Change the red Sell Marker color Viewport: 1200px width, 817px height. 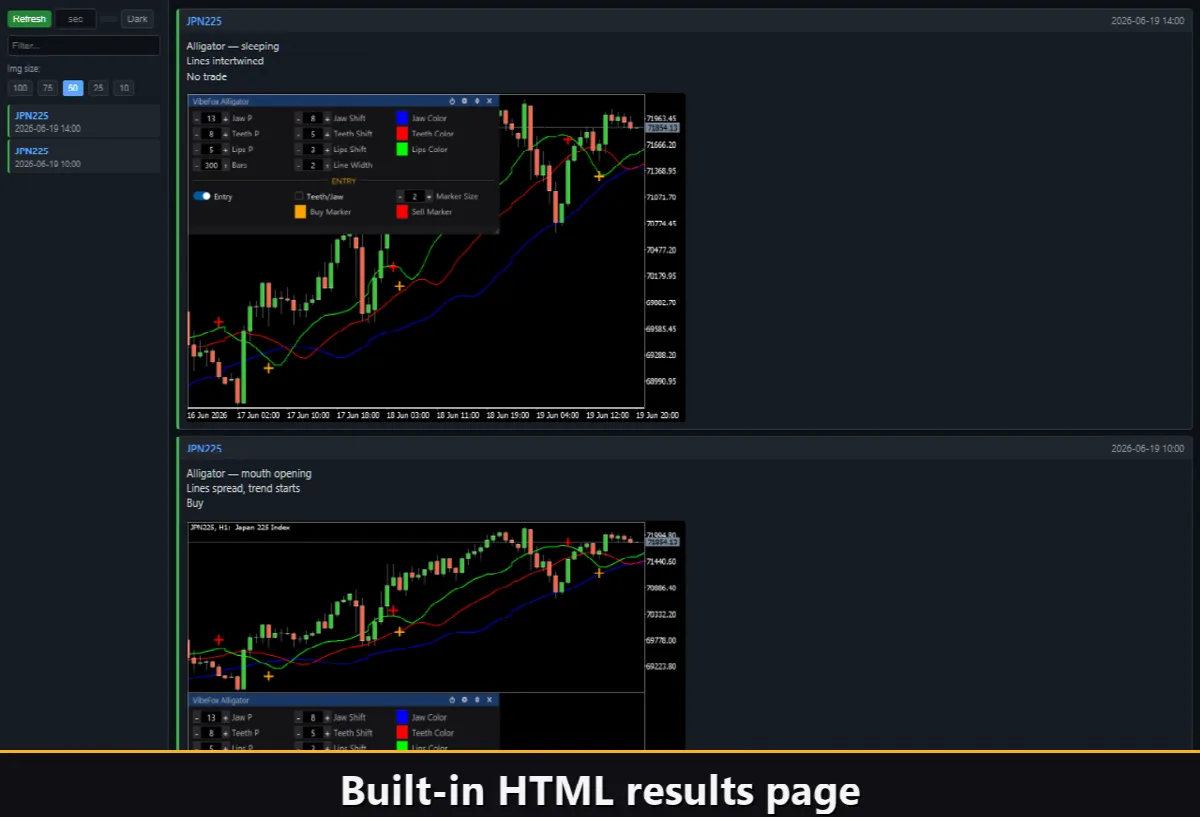pos(402,212)
